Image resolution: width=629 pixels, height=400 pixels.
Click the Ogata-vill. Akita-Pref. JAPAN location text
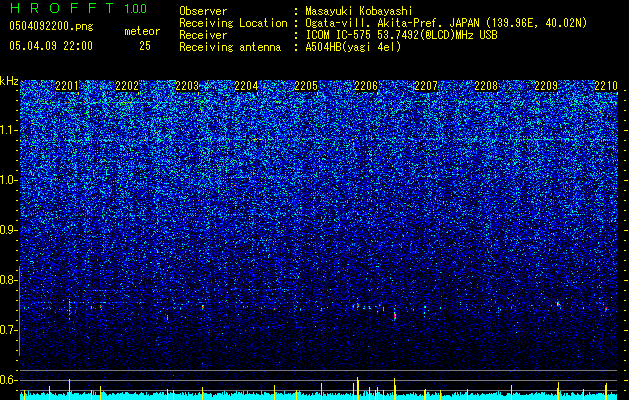pyautogui.click(x=446, y=23)
